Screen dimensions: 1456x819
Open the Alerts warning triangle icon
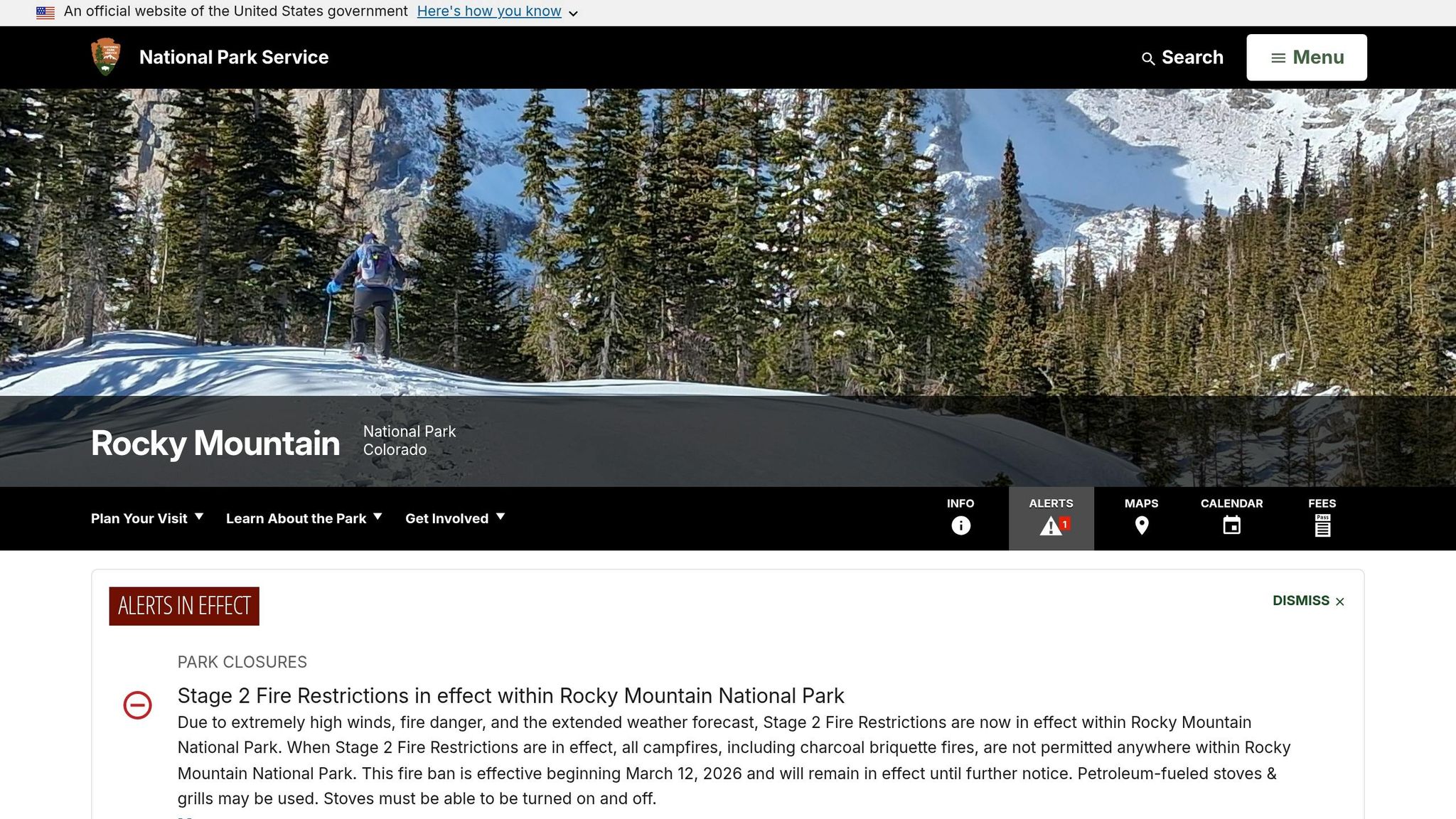(1051, 526)
